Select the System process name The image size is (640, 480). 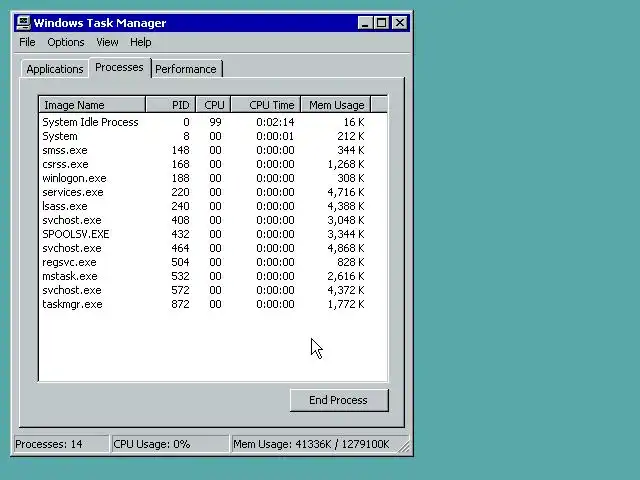(x=60, y=136)
